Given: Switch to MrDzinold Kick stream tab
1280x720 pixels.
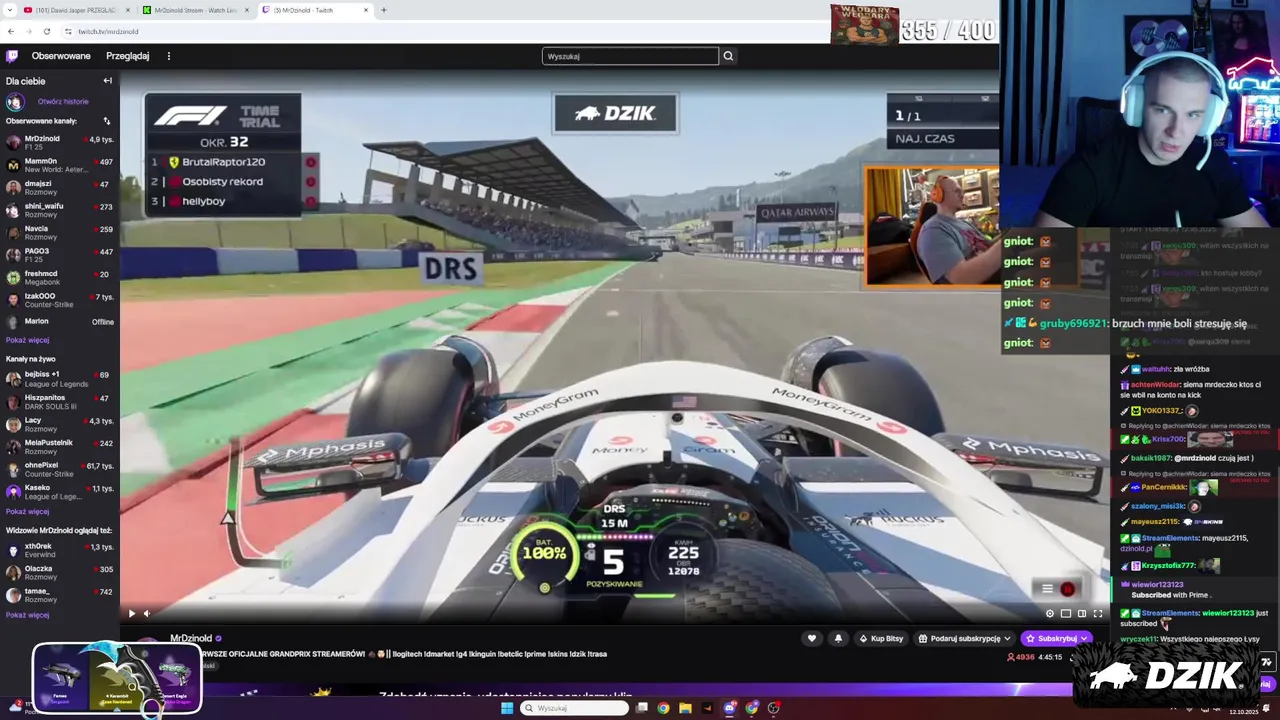Looking at the screenshot, I should pos(195,10).
